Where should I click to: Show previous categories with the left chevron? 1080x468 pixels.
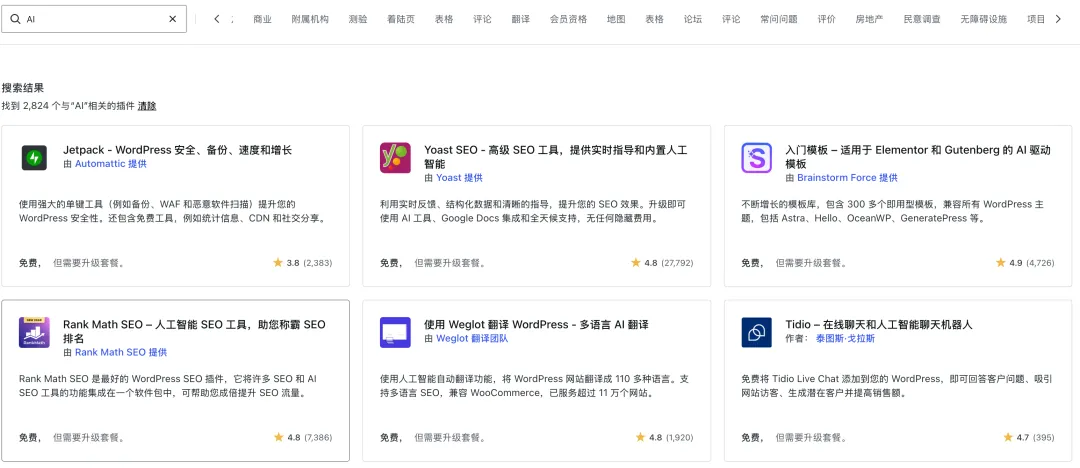coord(216,19)
